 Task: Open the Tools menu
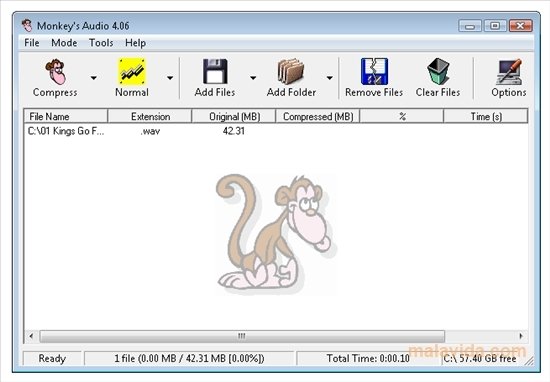pos(101,43)
